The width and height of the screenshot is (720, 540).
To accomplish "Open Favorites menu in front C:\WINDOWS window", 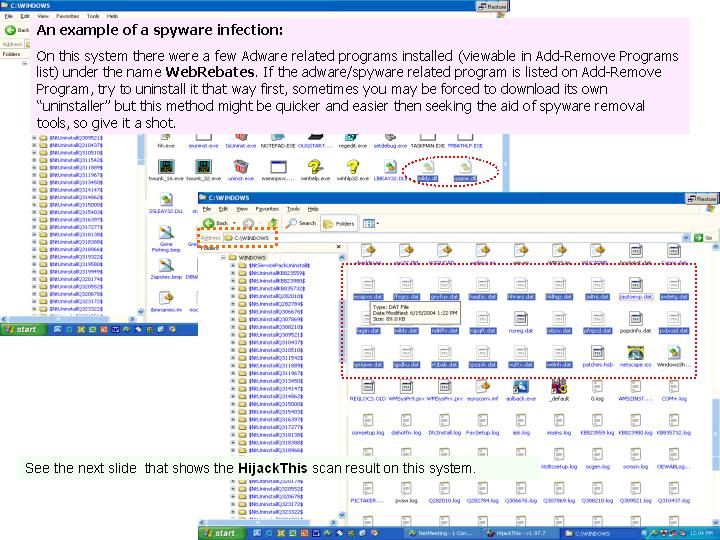I will click(267, 209).
